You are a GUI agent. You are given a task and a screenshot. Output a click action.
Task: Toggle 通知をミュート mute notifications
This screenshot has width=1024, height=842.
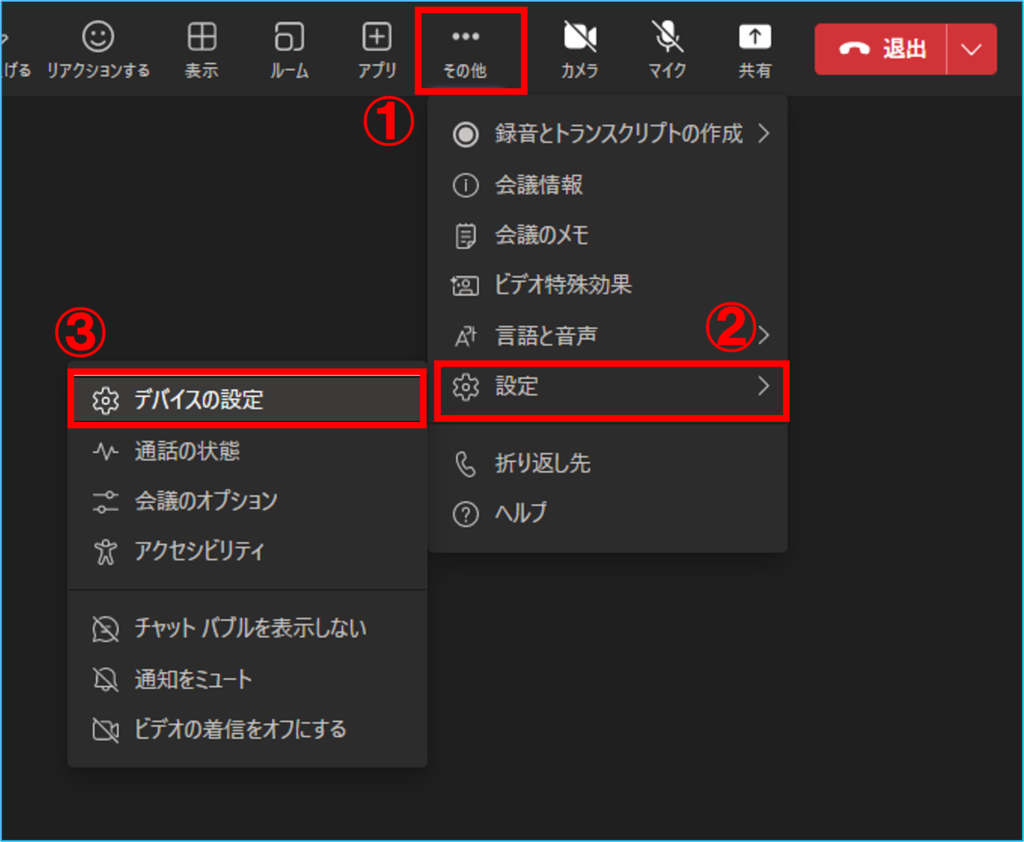click(193, 680)
